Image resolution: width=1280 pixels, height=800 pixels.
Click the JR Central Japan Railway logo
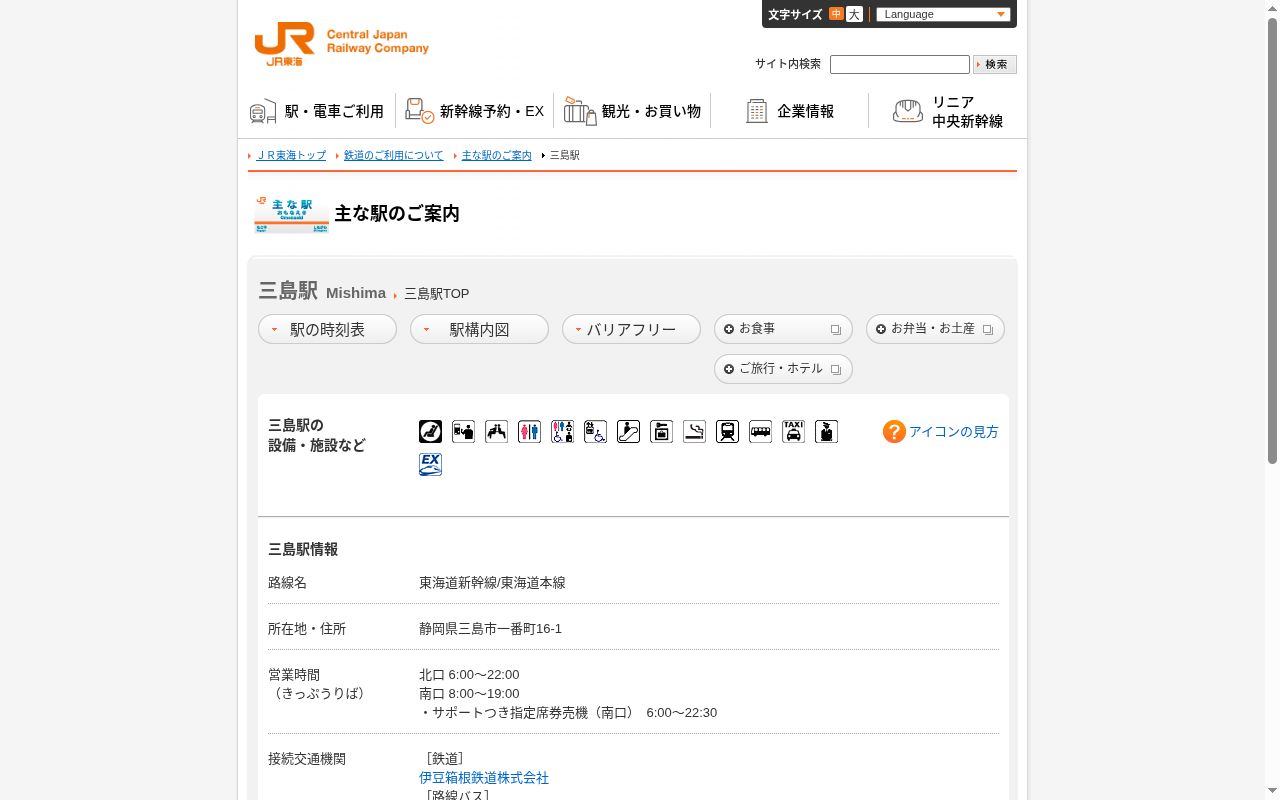[x=341, y=43]
